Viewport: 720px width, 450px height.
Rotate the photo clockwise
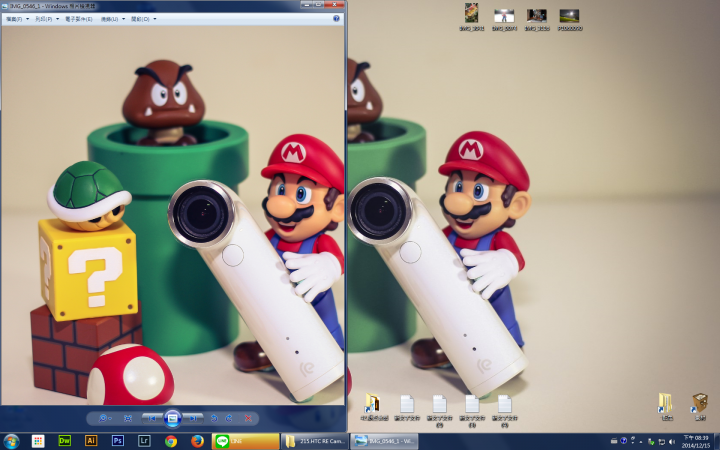[229, 418]
